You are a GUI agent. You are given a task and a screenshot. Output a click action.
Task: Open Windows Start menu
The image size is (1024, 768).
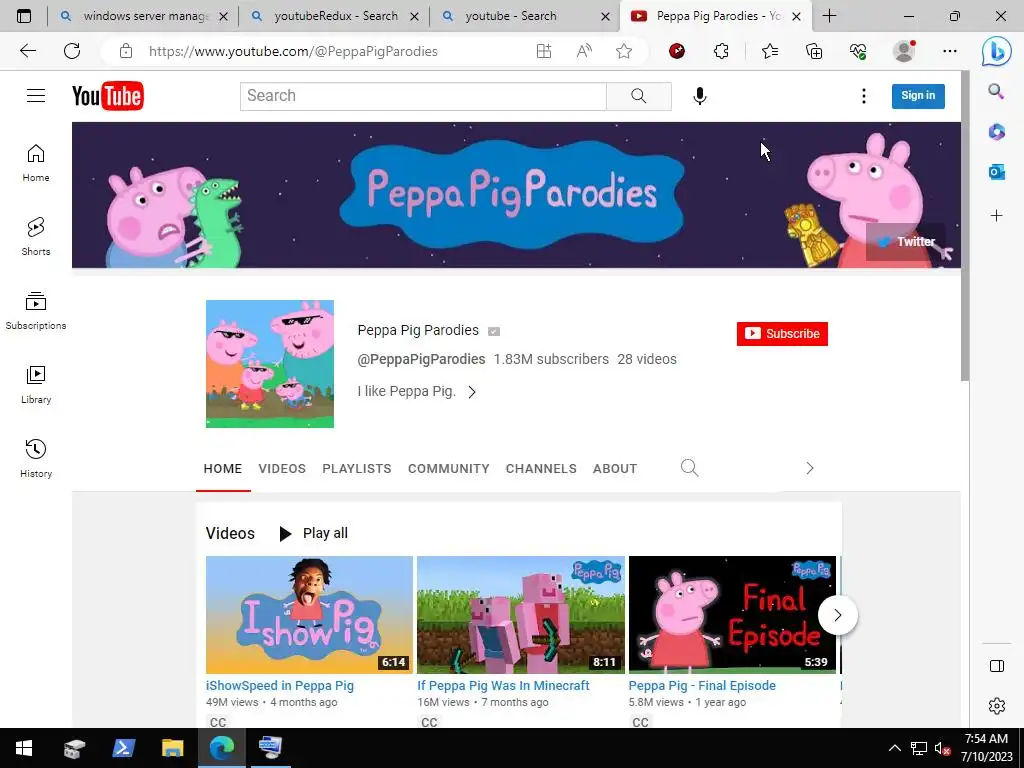point(24,748)
